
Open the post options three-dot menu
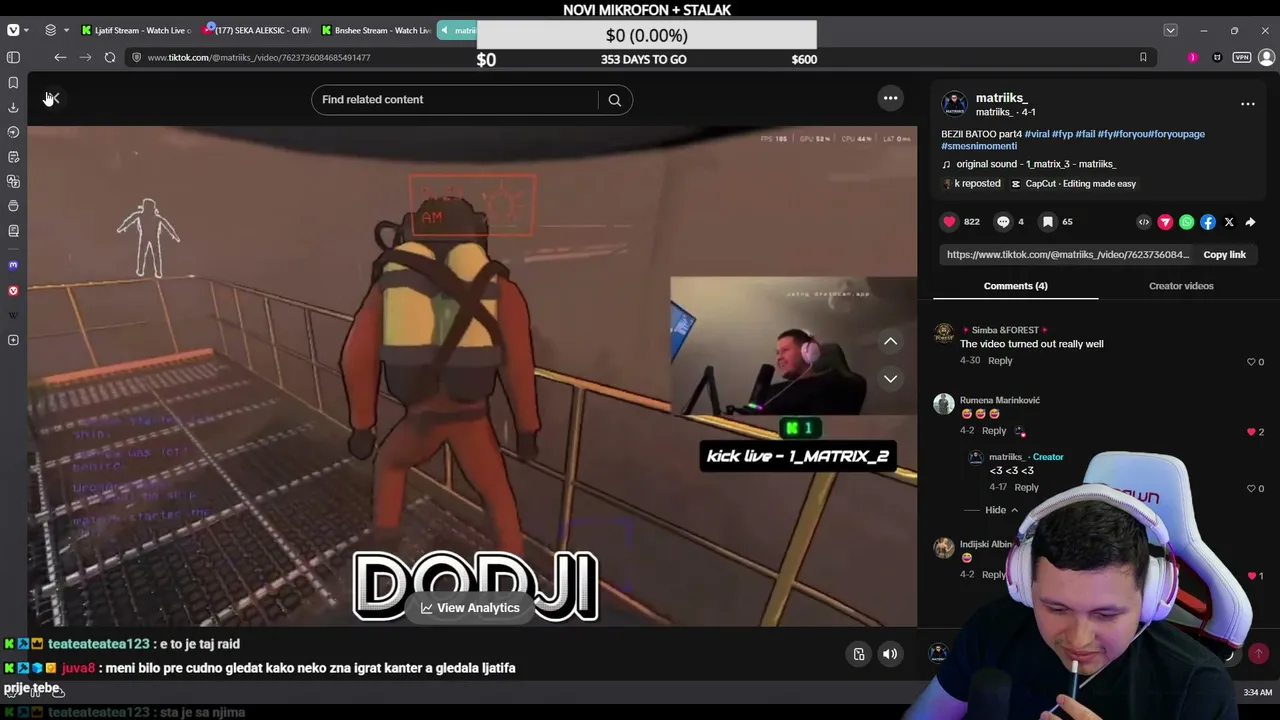coord(1247,104)
